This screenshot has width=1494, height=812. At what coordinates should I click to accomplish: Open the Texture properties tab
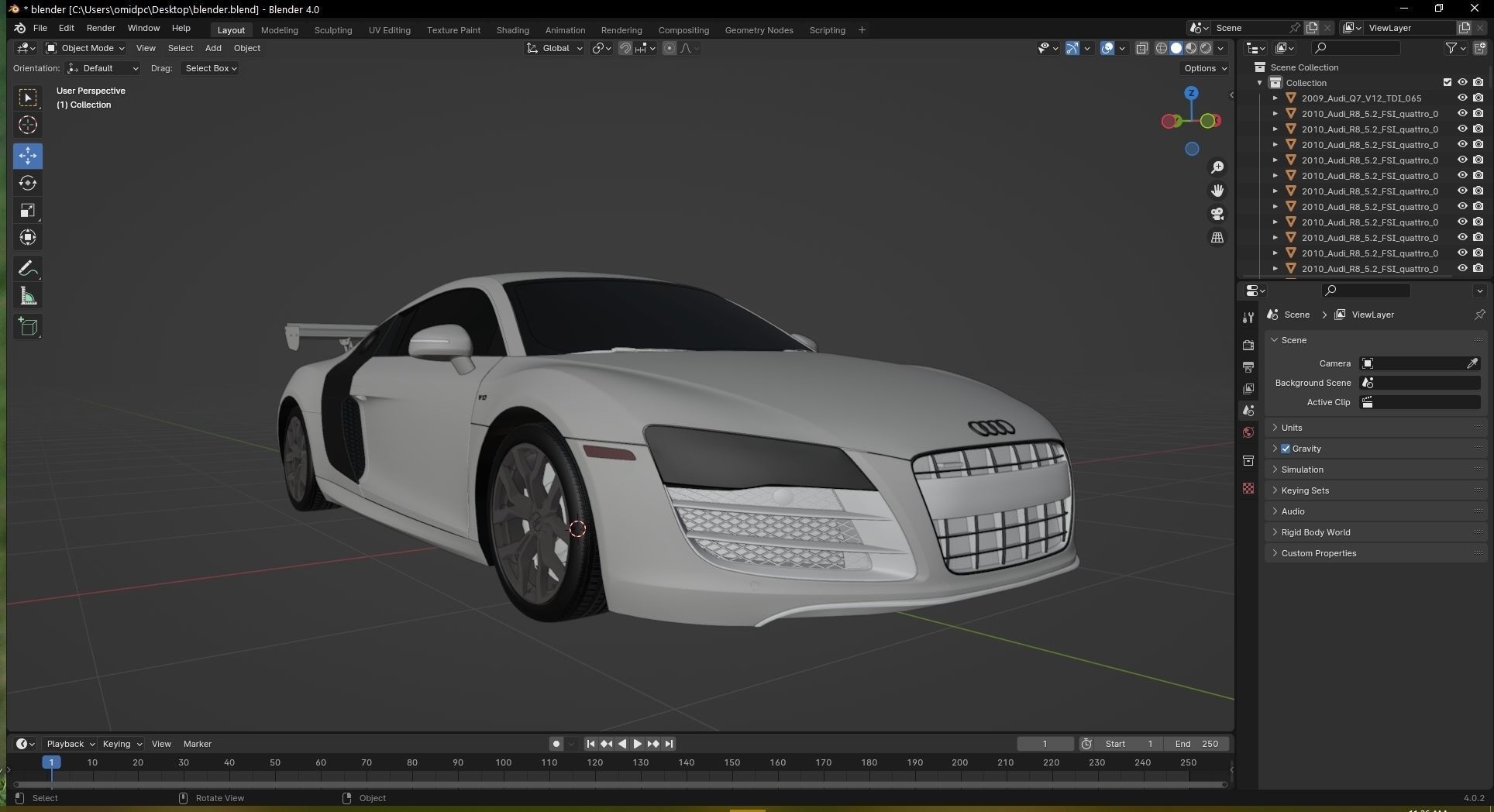pos(1248,488)
